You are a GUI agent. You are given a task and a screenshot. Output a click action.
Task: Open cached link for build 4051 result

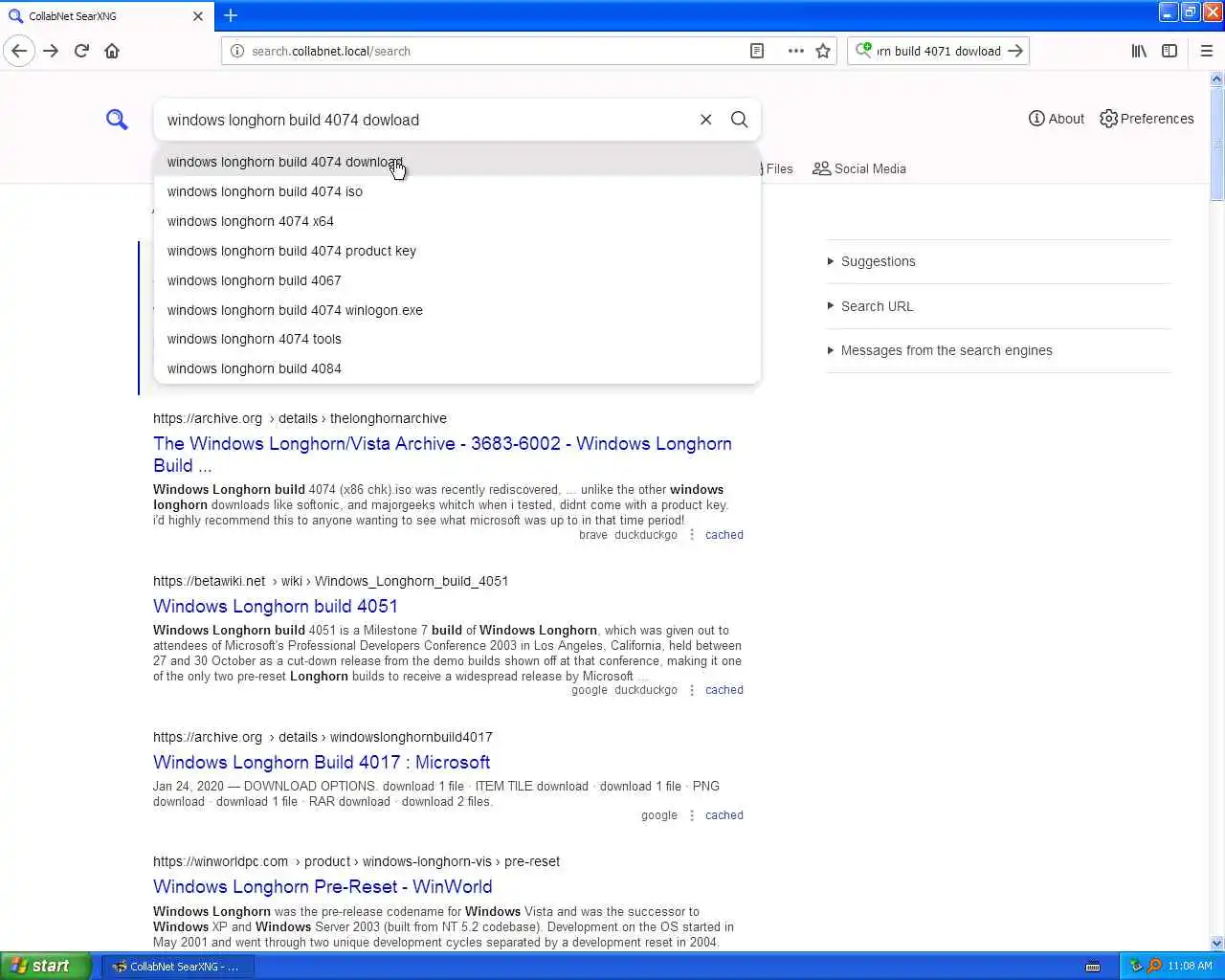[724, 690]
